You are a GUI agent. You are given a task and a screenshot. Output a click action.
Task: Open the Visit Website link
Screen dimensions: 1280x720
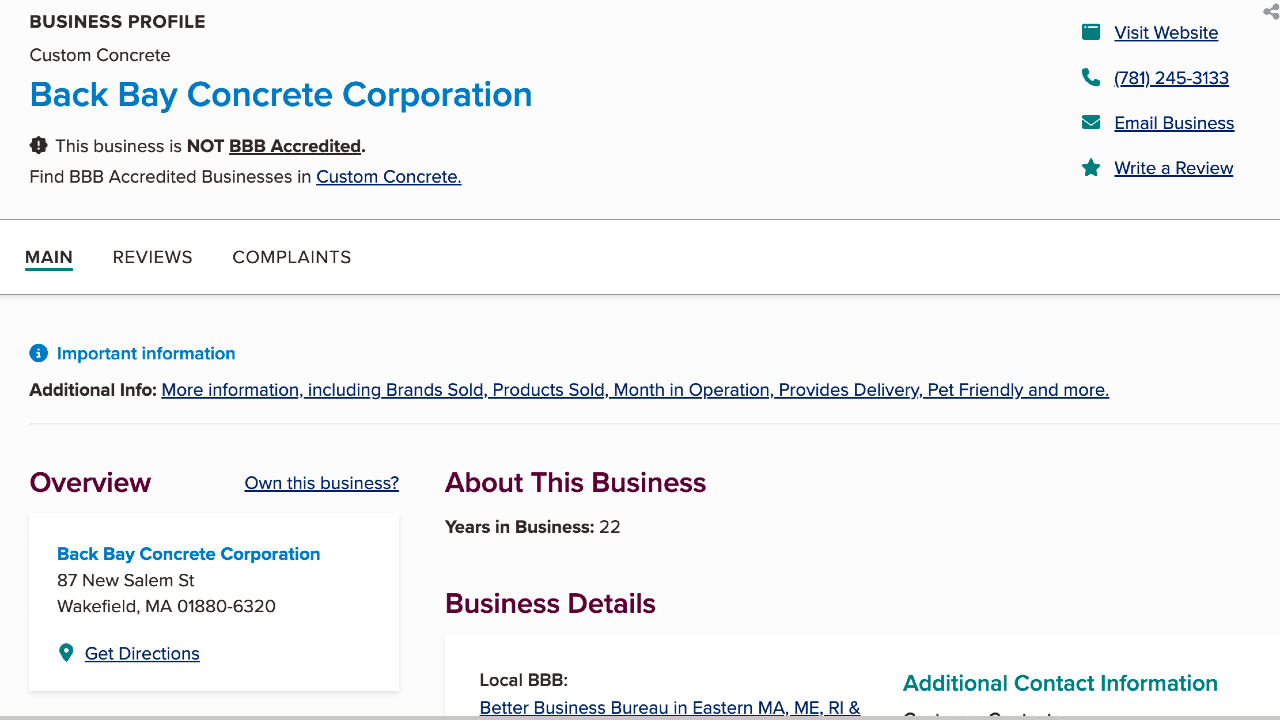(x=1166, y=32)
